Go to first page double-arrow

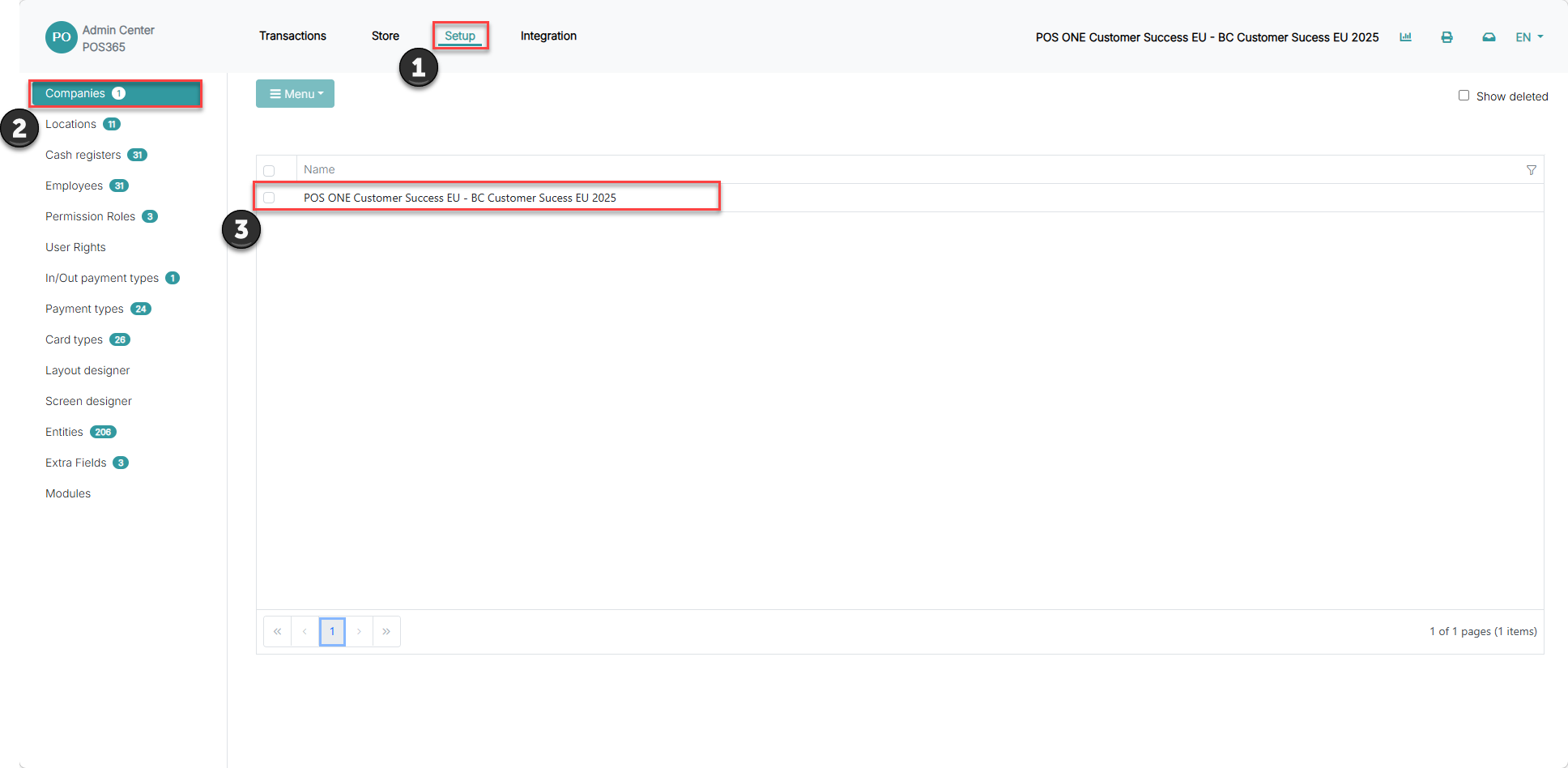pyautogui.click(x=277, y=631)
